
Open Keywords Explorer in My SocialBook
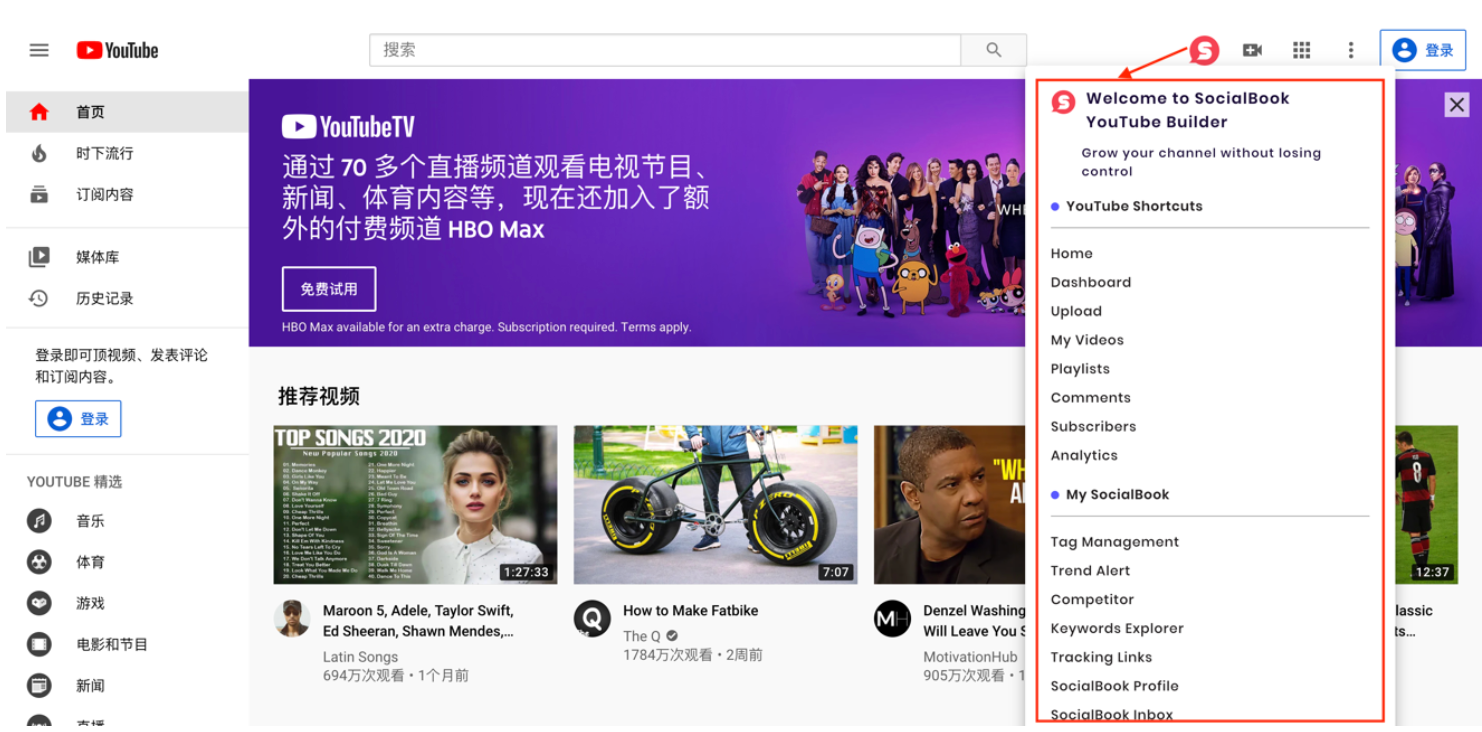1117,629
